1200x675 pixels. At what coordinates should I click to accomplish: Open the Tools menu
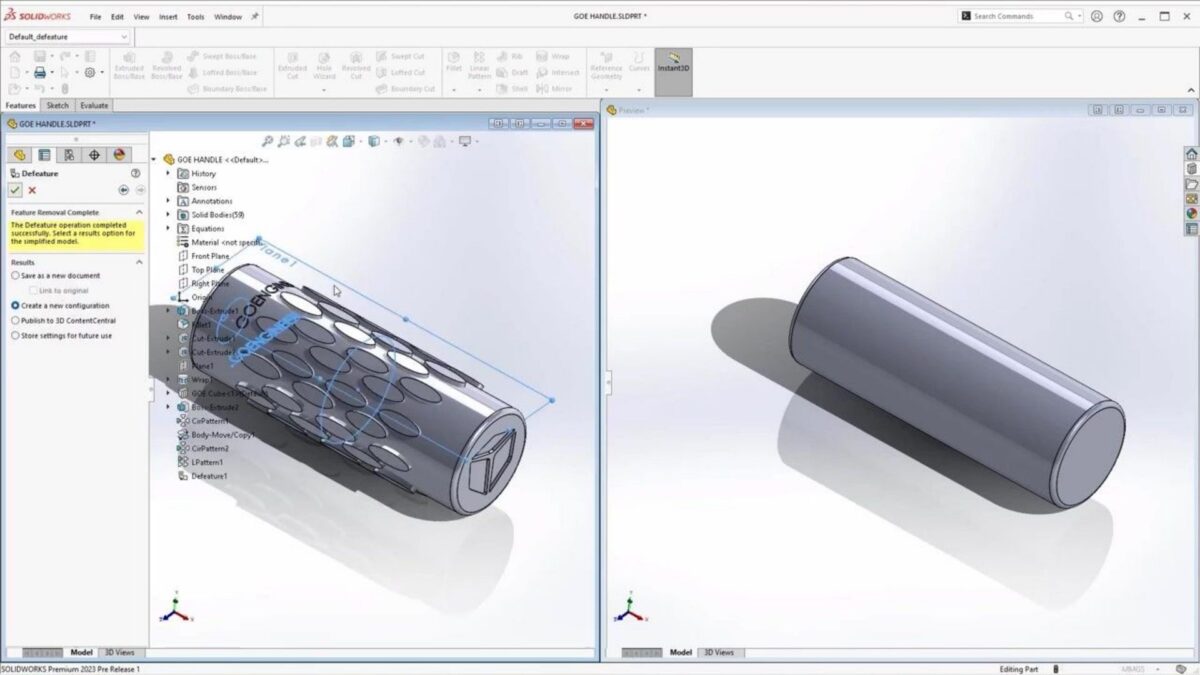pyautogui.click(x=196, y=17)
